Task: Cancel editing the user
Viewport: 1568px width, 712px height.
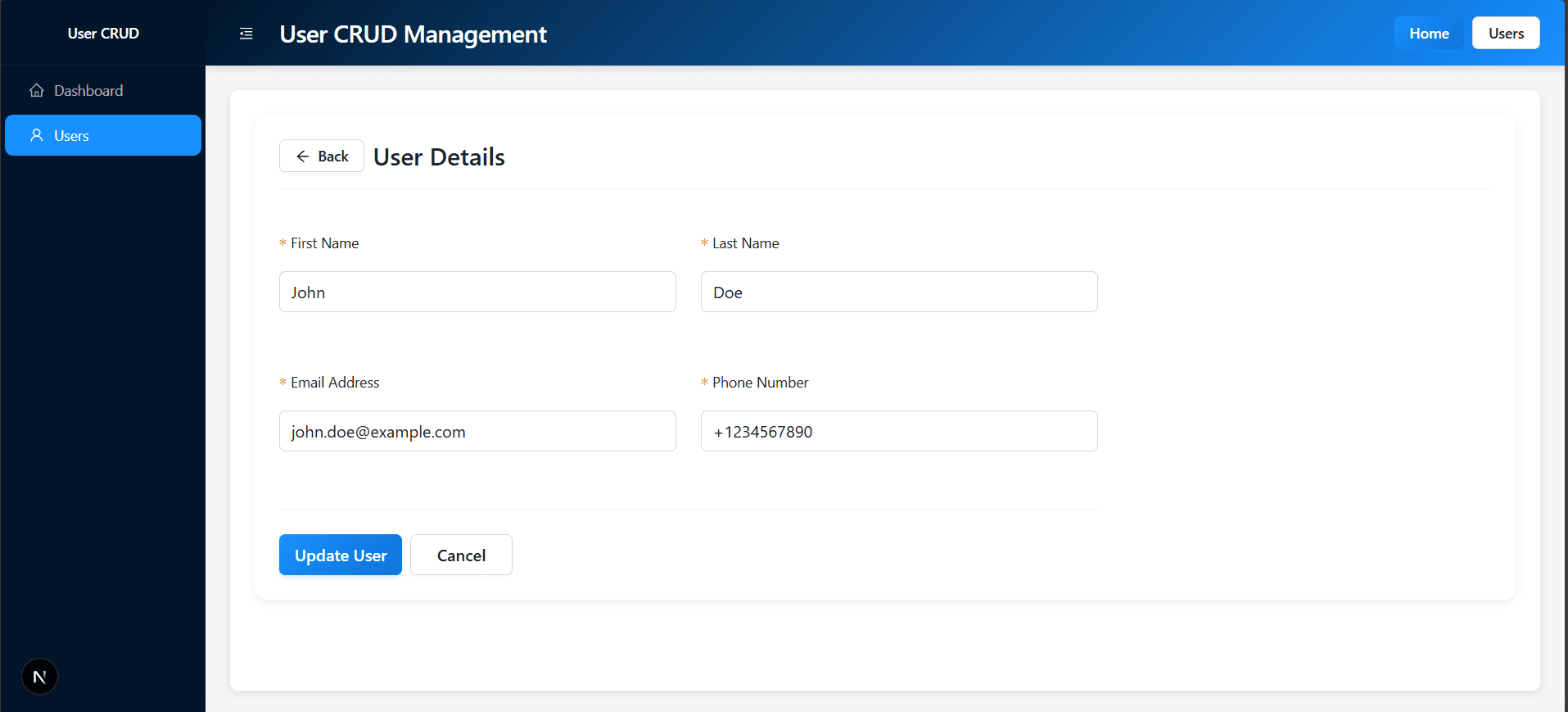Action: coord(461,556)
